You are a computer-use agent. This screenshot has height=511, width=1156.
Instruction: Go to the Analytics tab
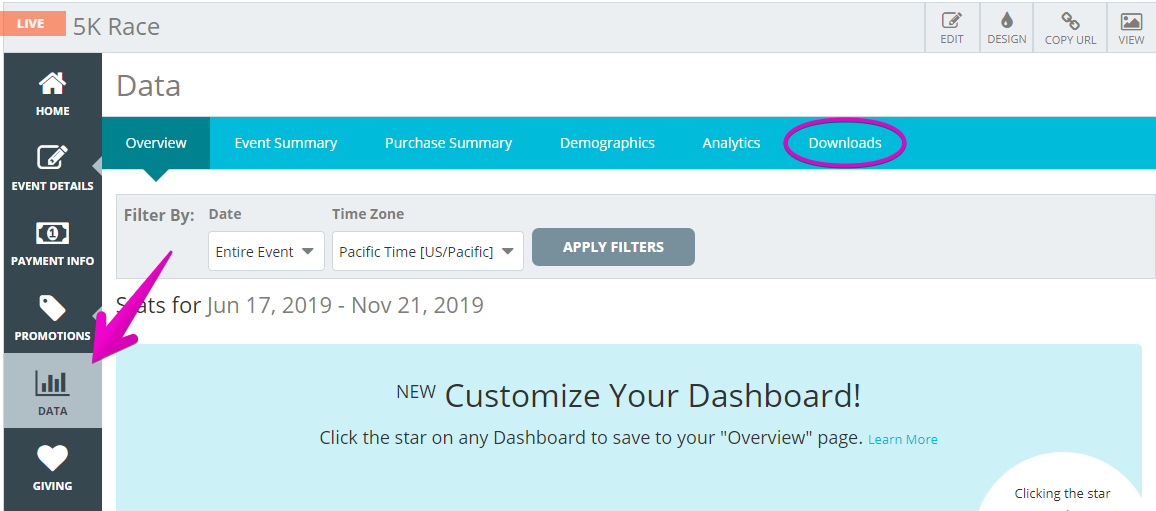coord(731,143)
